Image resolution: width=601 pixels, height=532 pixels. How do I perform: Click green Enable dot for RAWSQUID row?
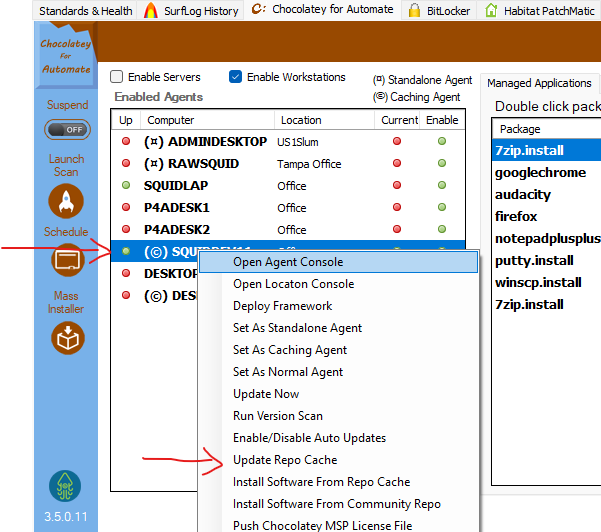[x=441, y=164]
